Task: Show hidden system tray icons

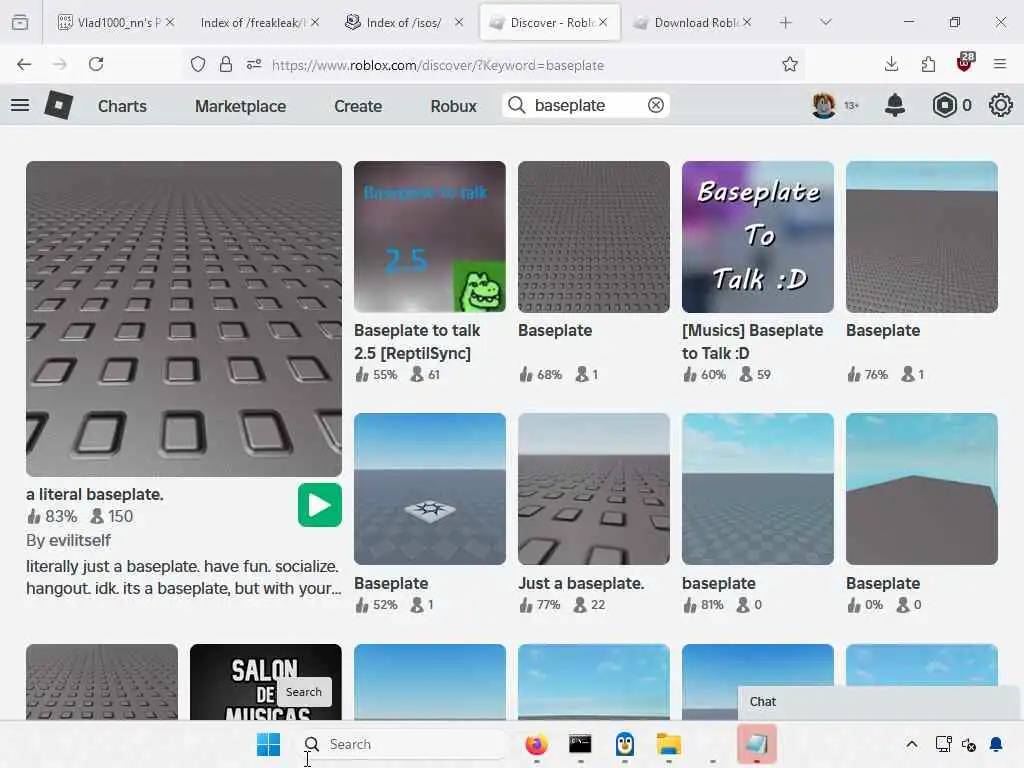Action: [912, 744]
